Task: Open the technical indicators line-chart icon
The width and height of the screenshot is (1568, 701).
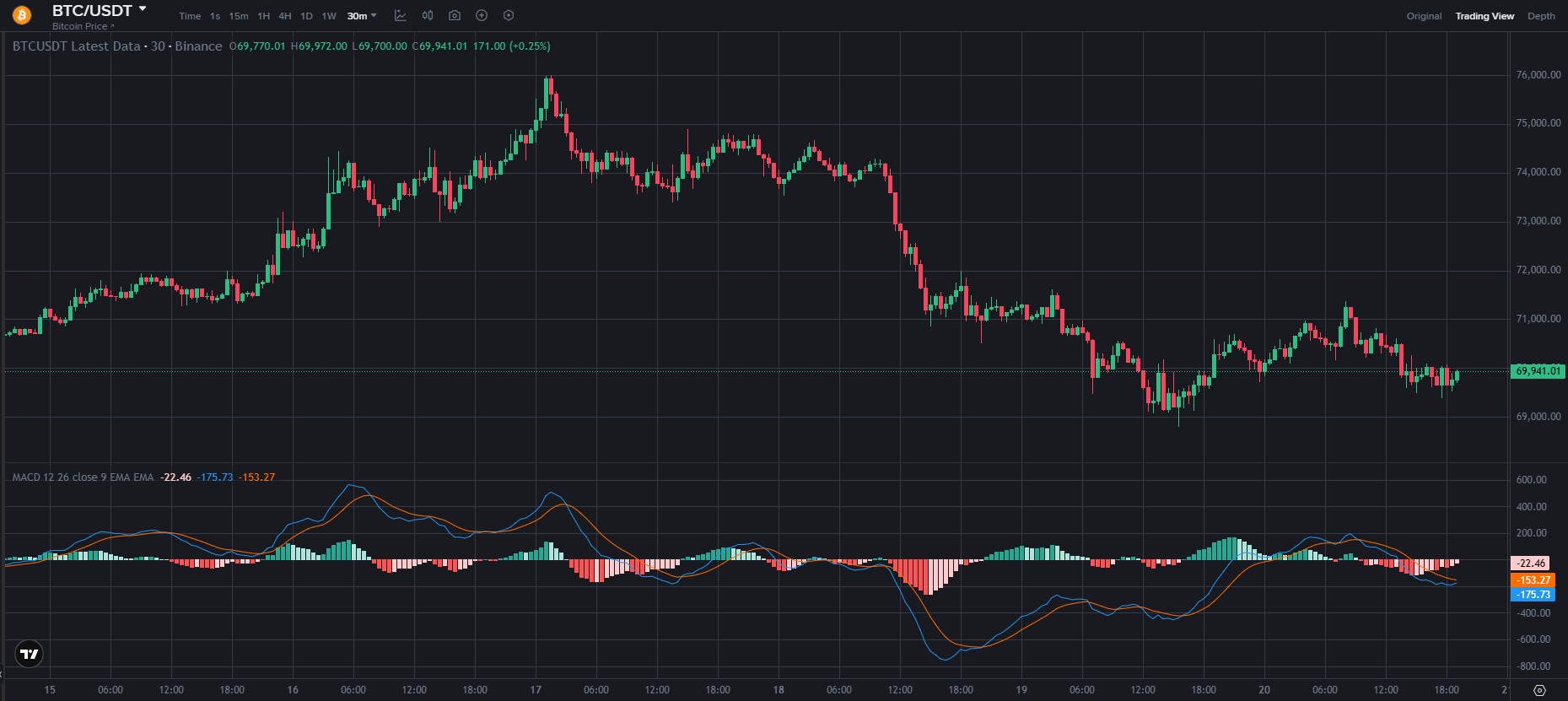Action: tap(401, 15)
